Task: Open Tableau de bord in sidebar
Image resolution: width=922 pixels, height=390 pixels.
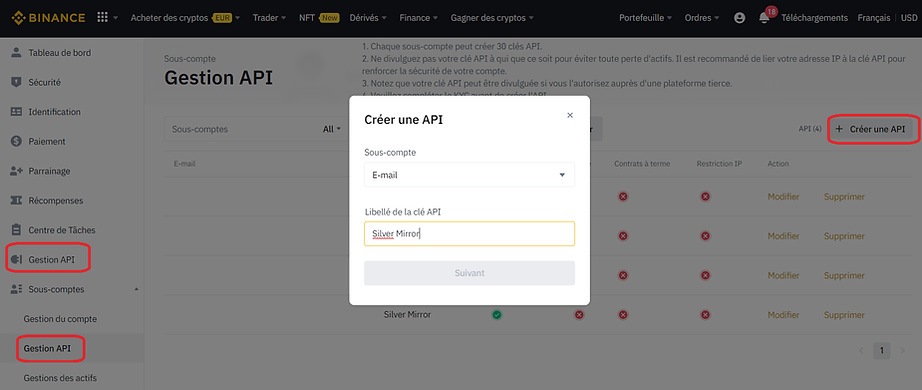Action: coord(59,53)
